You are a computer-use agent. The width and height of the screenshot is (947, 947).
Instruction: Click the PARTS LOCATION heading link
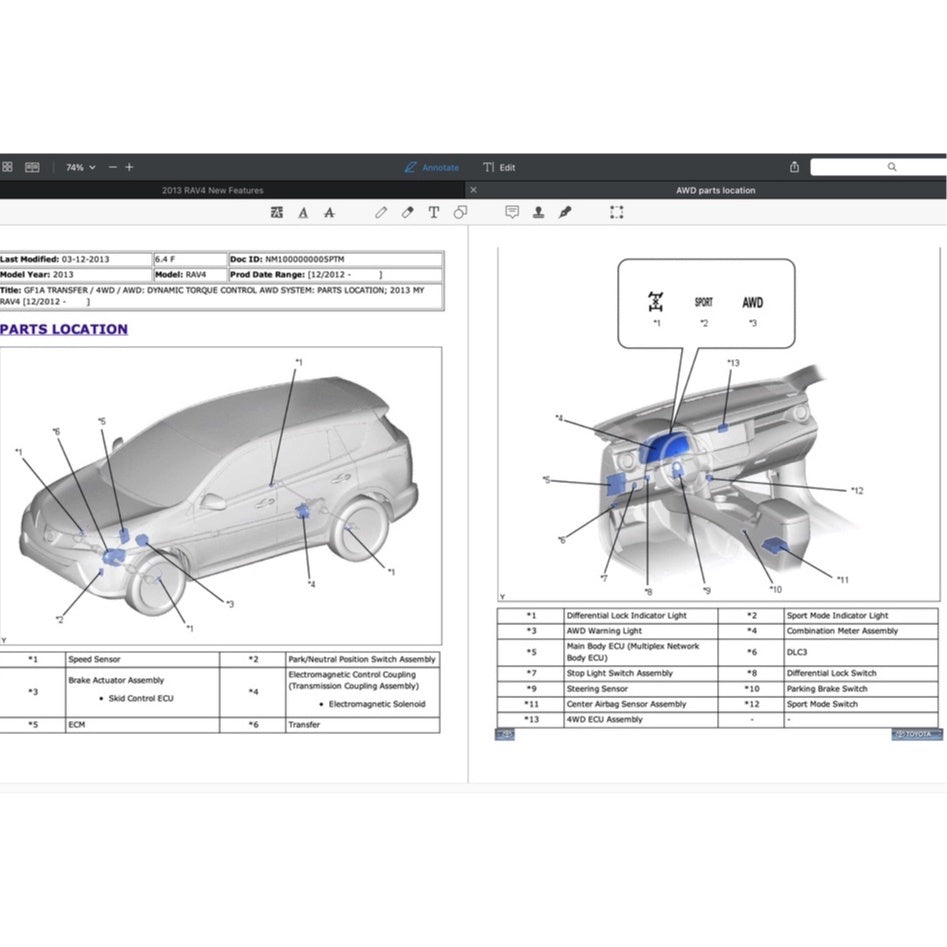[64, 329]
